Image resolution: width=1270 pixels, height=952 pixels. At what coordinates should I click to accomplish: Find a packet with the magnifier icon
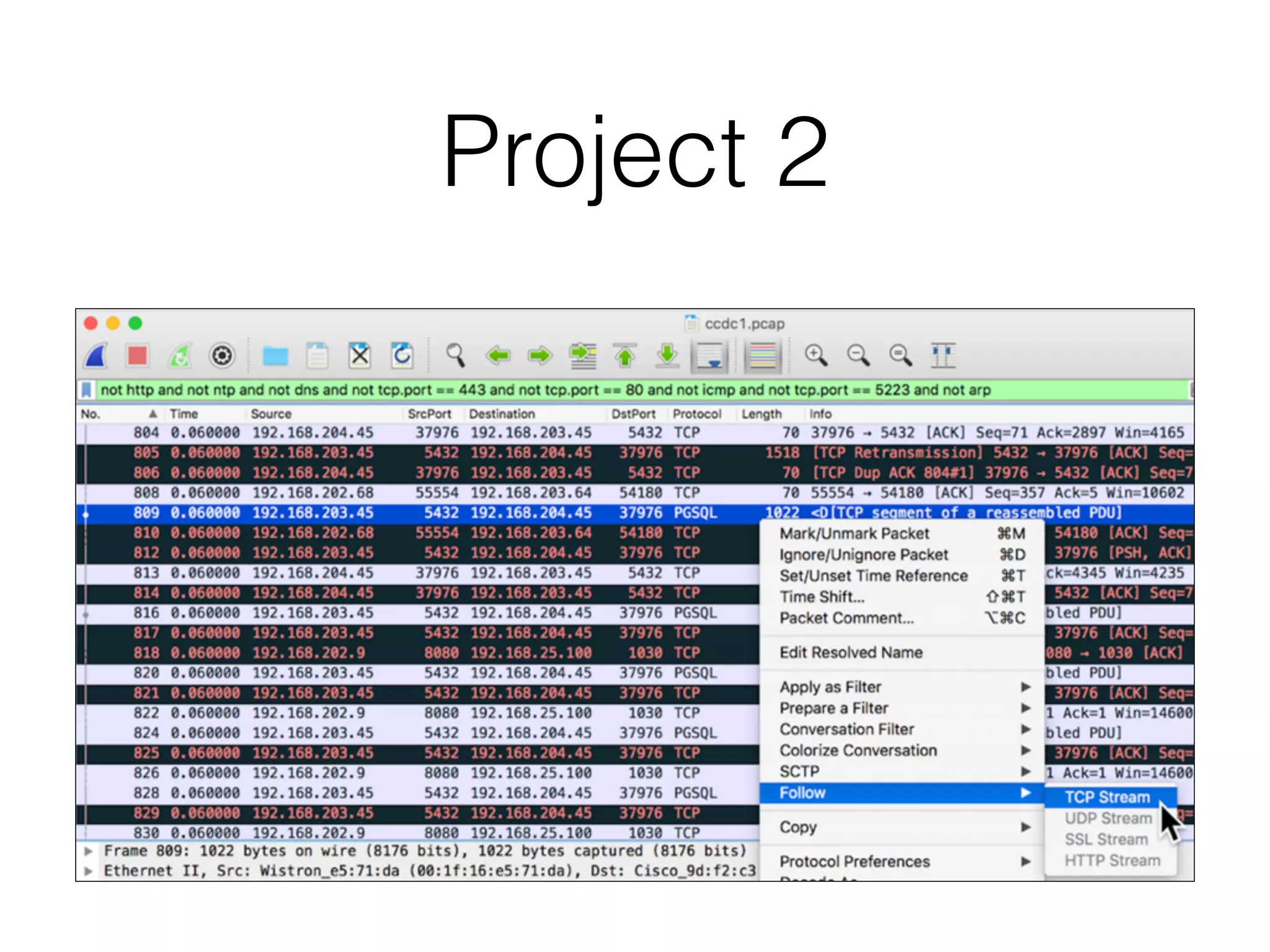455,356
